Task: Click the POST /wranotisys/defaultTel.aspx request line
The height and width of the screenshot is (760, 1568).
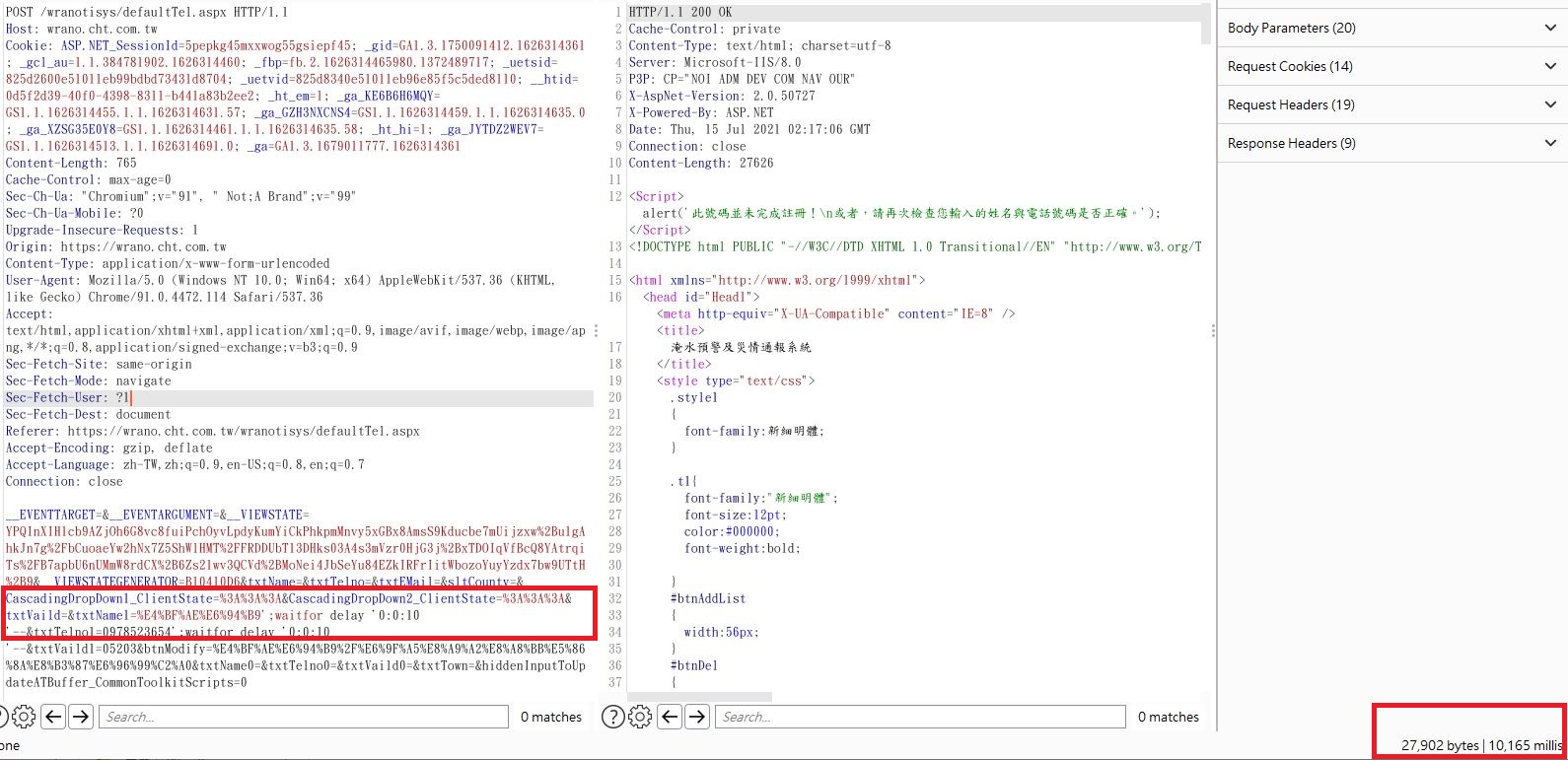Action: click(147, 12)
